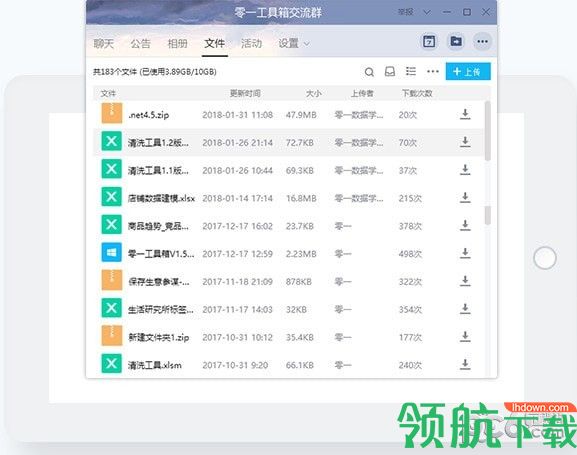Switch to the 活动 tab
This screenshot has width=577, height=455.
(251, 44)
